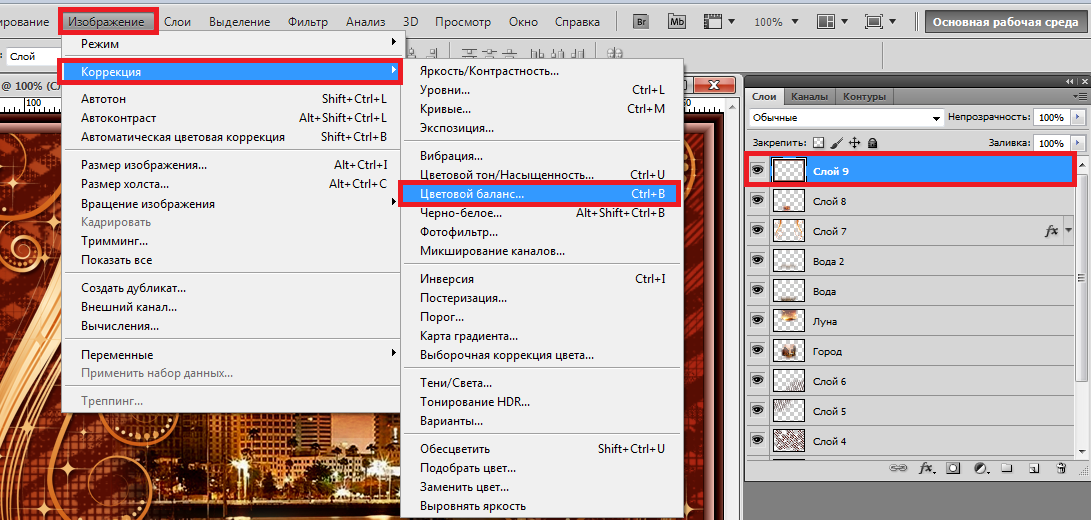
Task: Switch to the Контуры tab
Action: click(x=864, y=97)
